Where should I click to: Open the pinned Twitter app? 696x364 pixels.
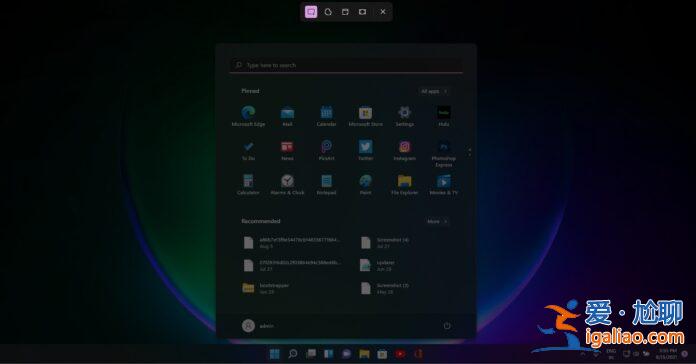(366, 150)
